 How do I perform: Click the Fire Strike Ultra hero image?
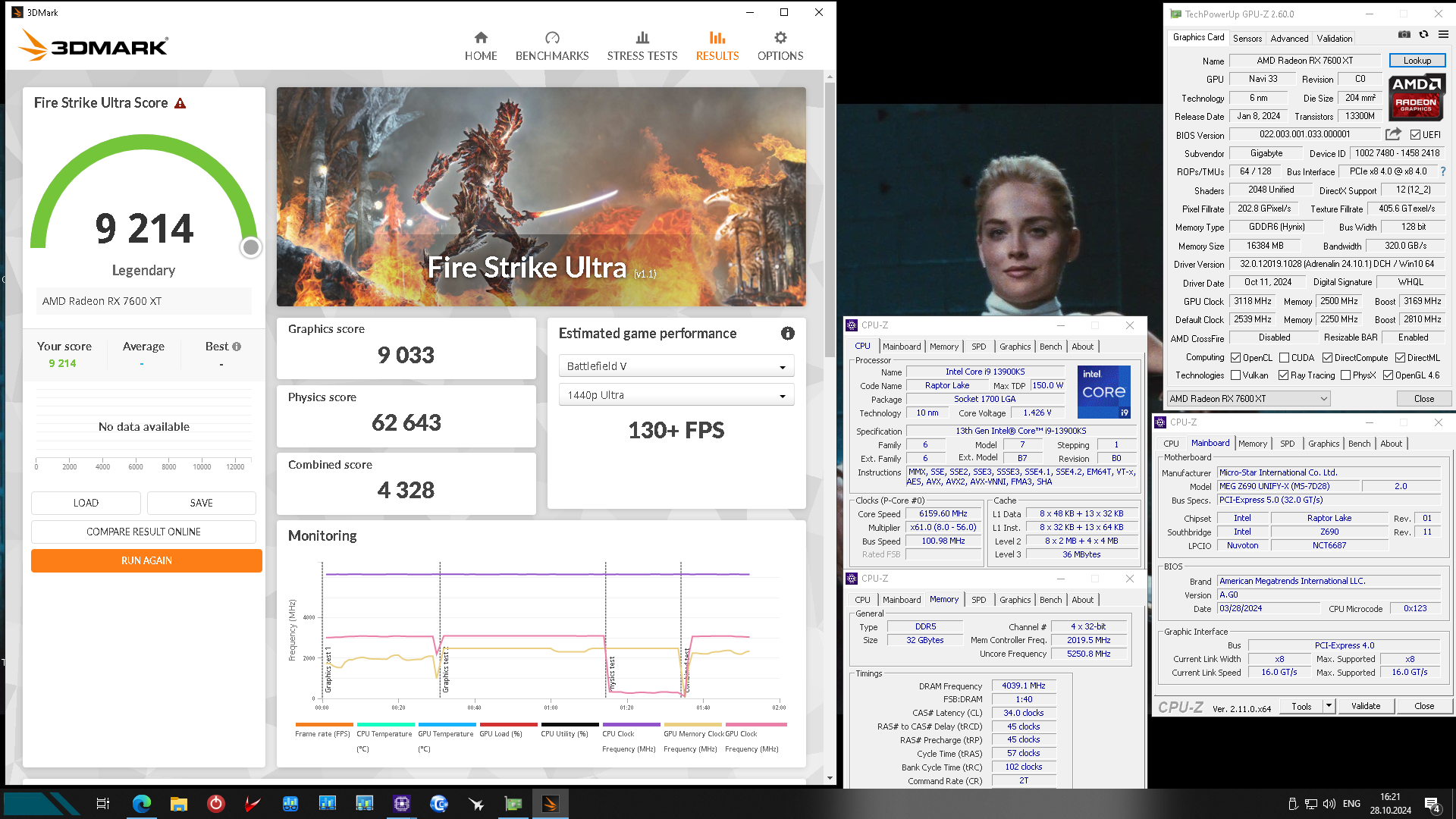point(541,196)
